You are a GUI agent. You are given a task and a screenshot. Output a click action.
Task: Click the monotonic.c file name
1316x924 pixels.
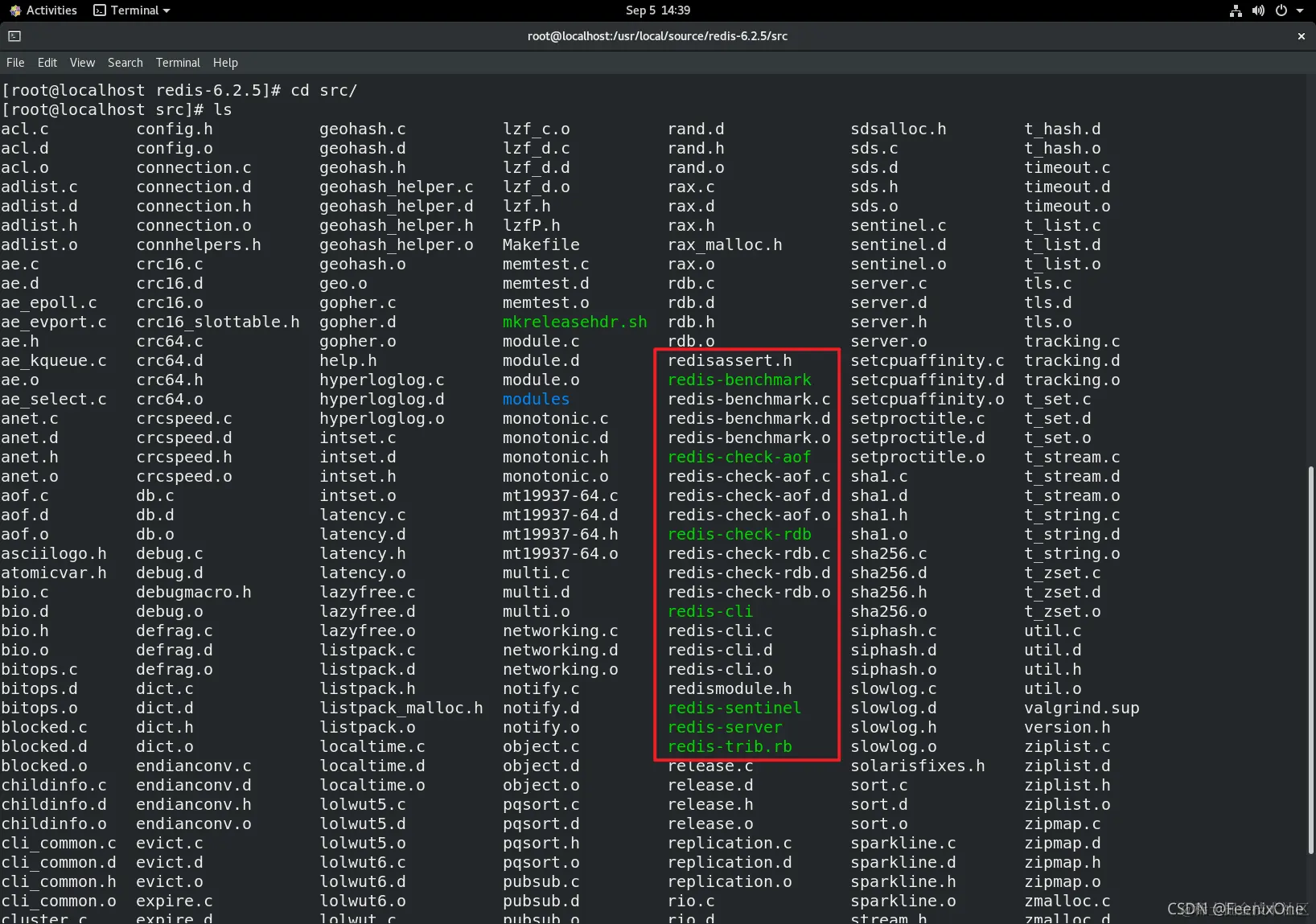555,418
